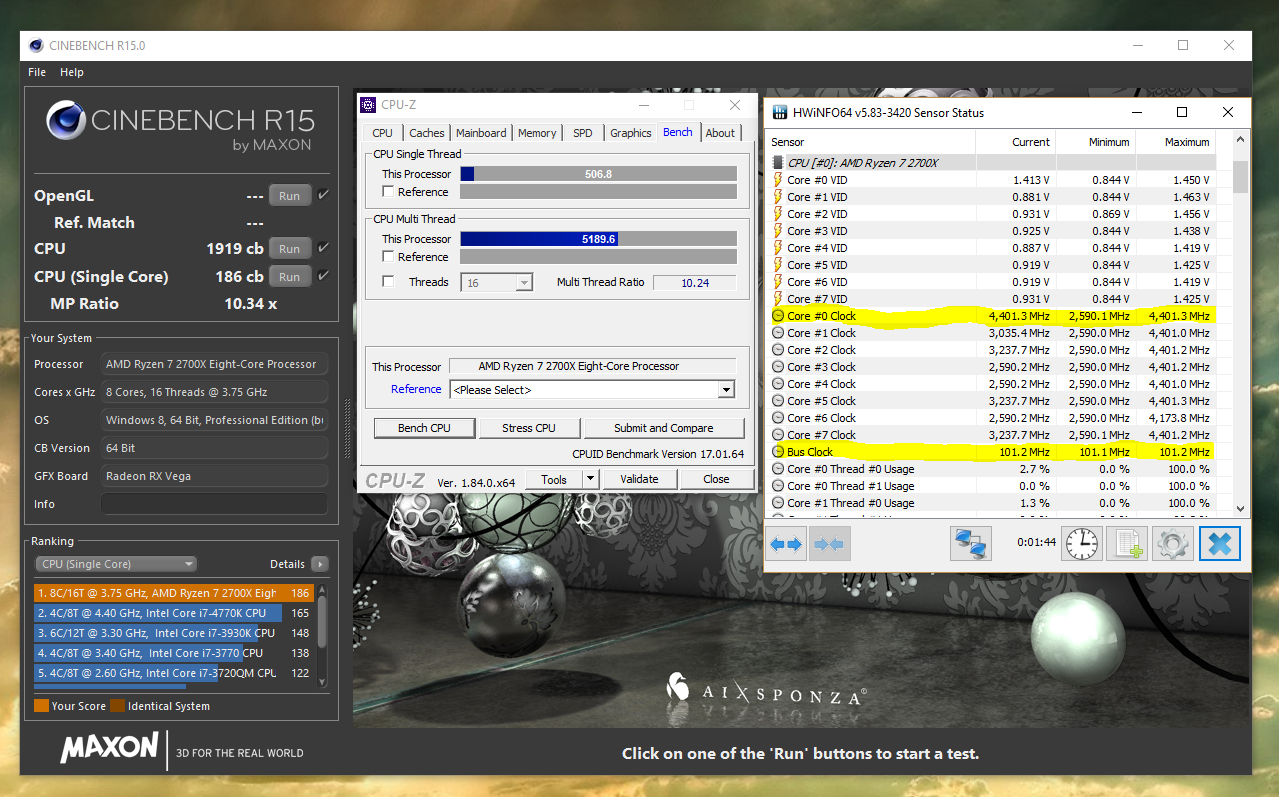Switch to the CPU tab in CPU-Z
The image size is (1279, 797).
382,133
